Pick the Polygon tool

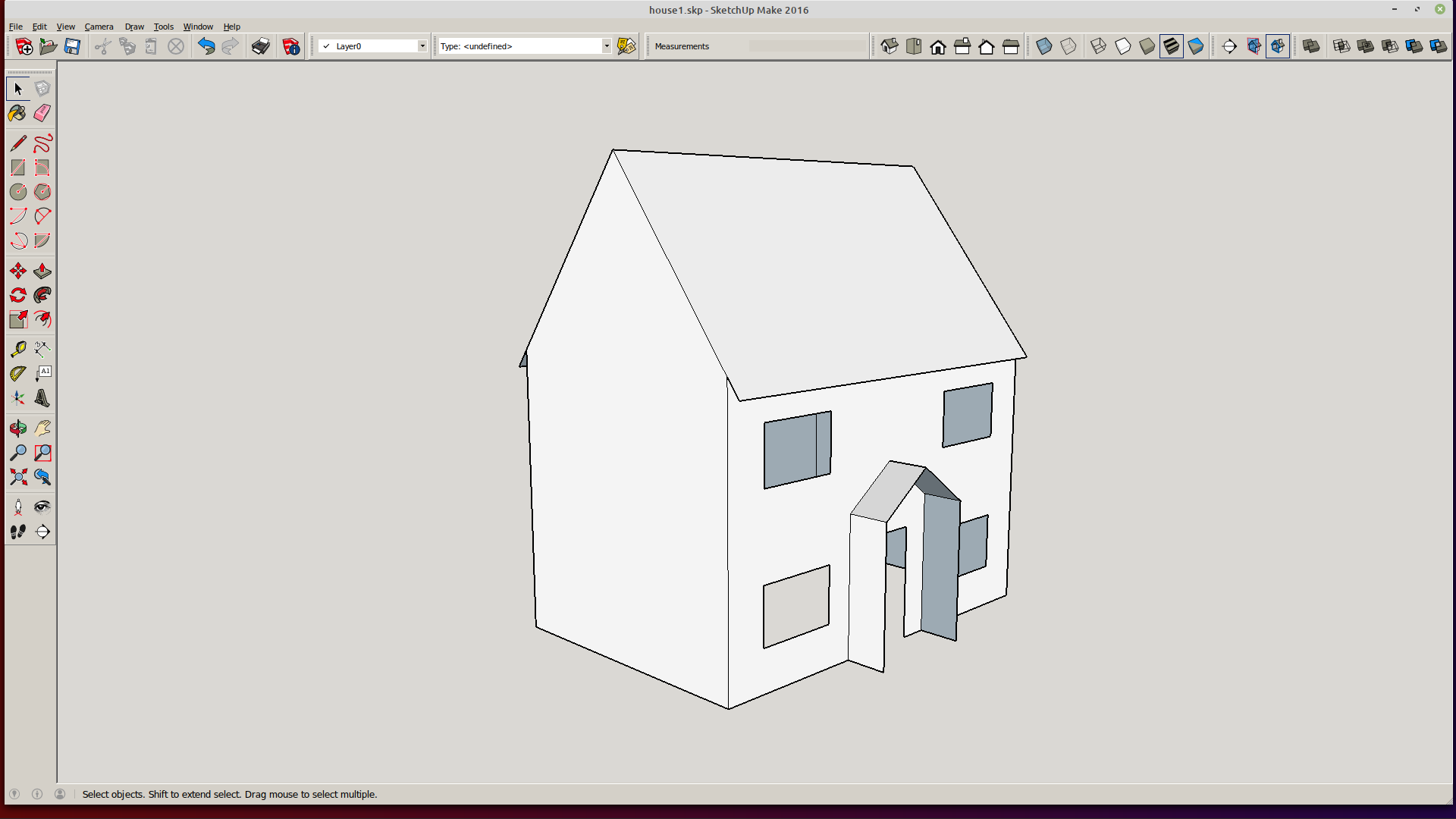click(42, 192)
